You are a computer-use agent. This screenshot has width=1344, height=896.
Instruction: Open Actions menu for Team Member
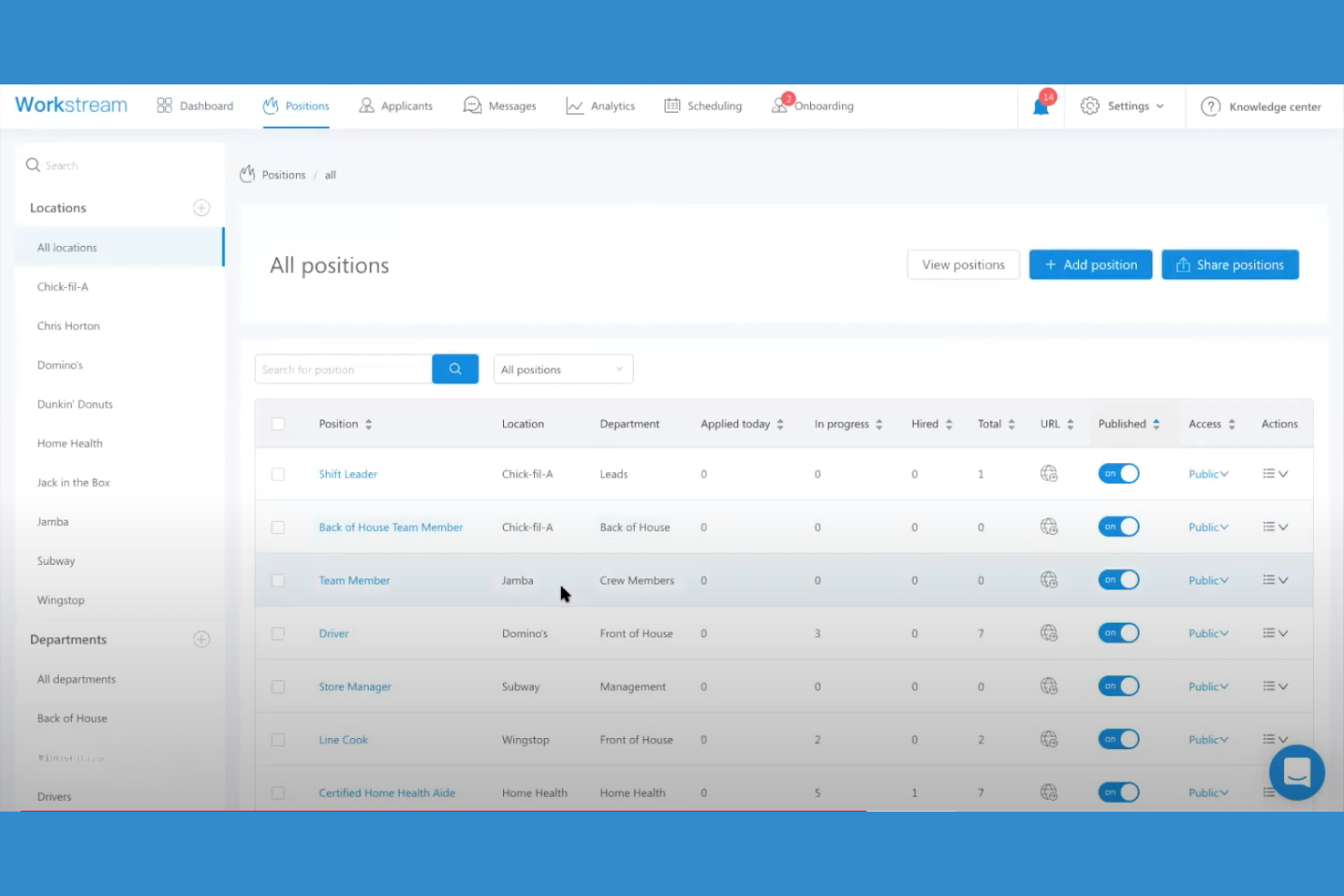pos(1276,580)
